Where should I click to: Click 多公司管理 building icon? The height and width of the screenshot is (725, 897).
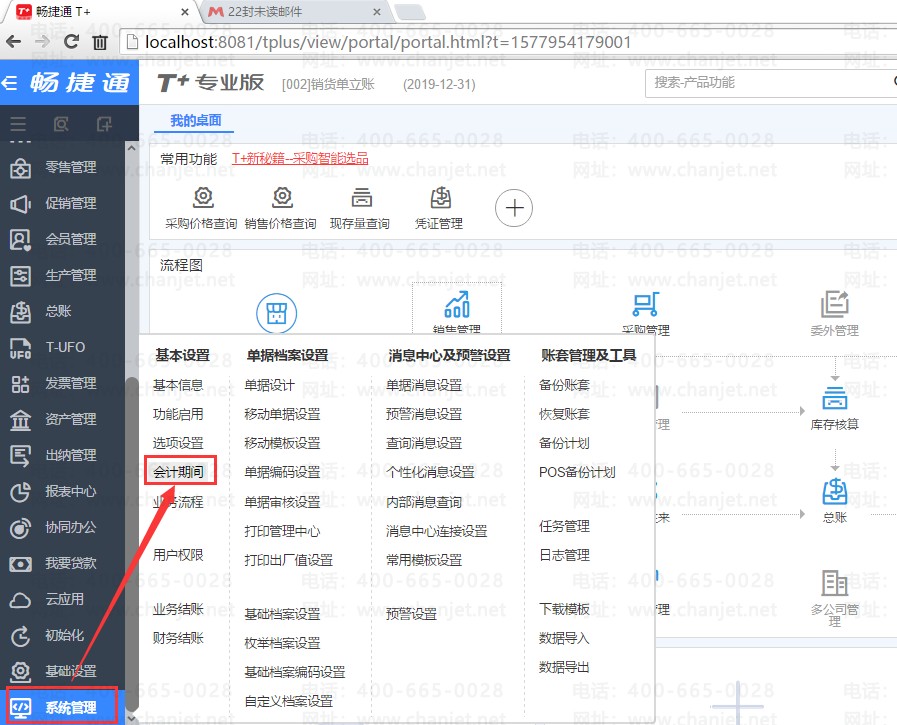(834, 583)
